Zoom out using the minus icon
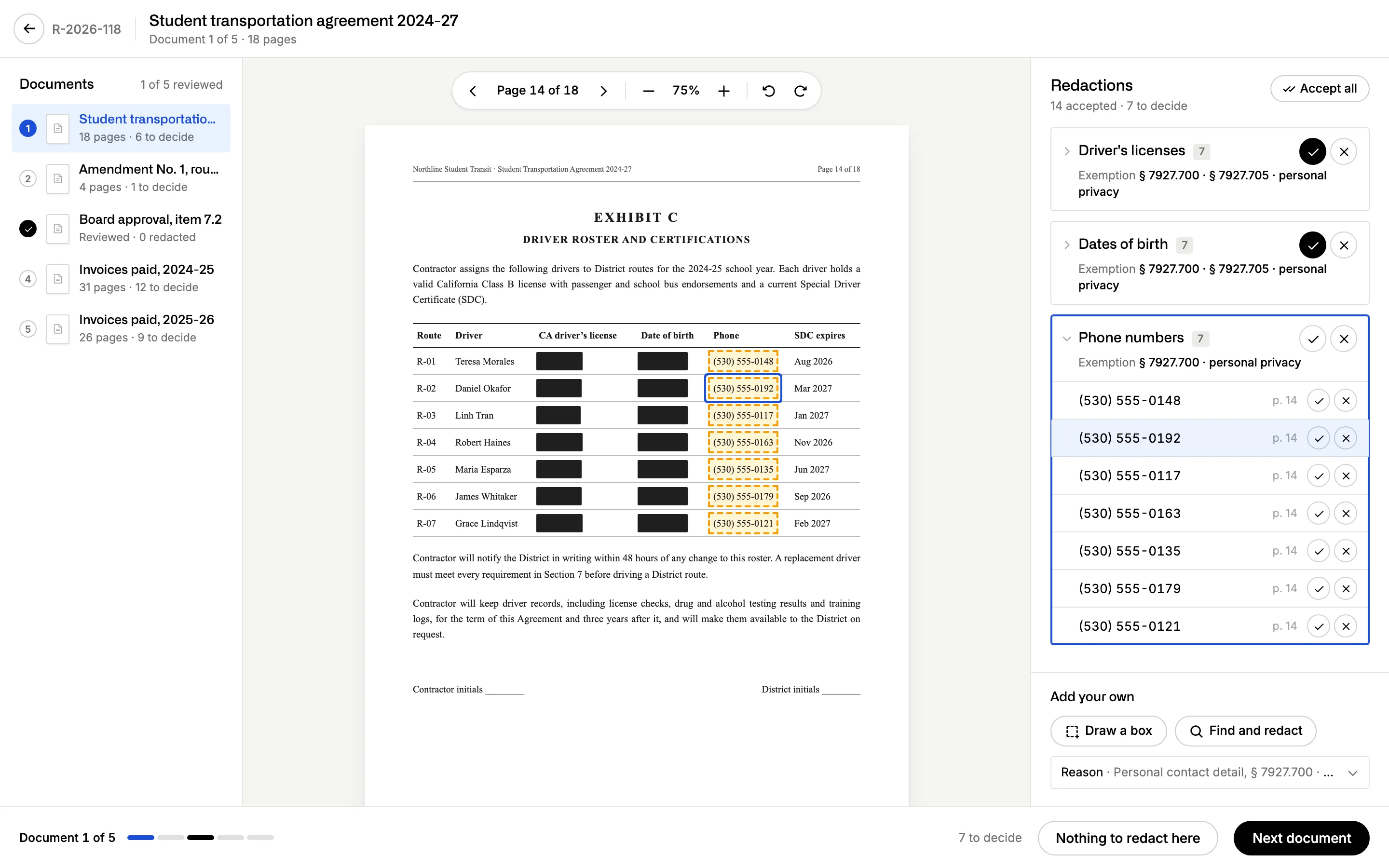The width and height of the screenshot is (1389, 868). click(648, 91)
